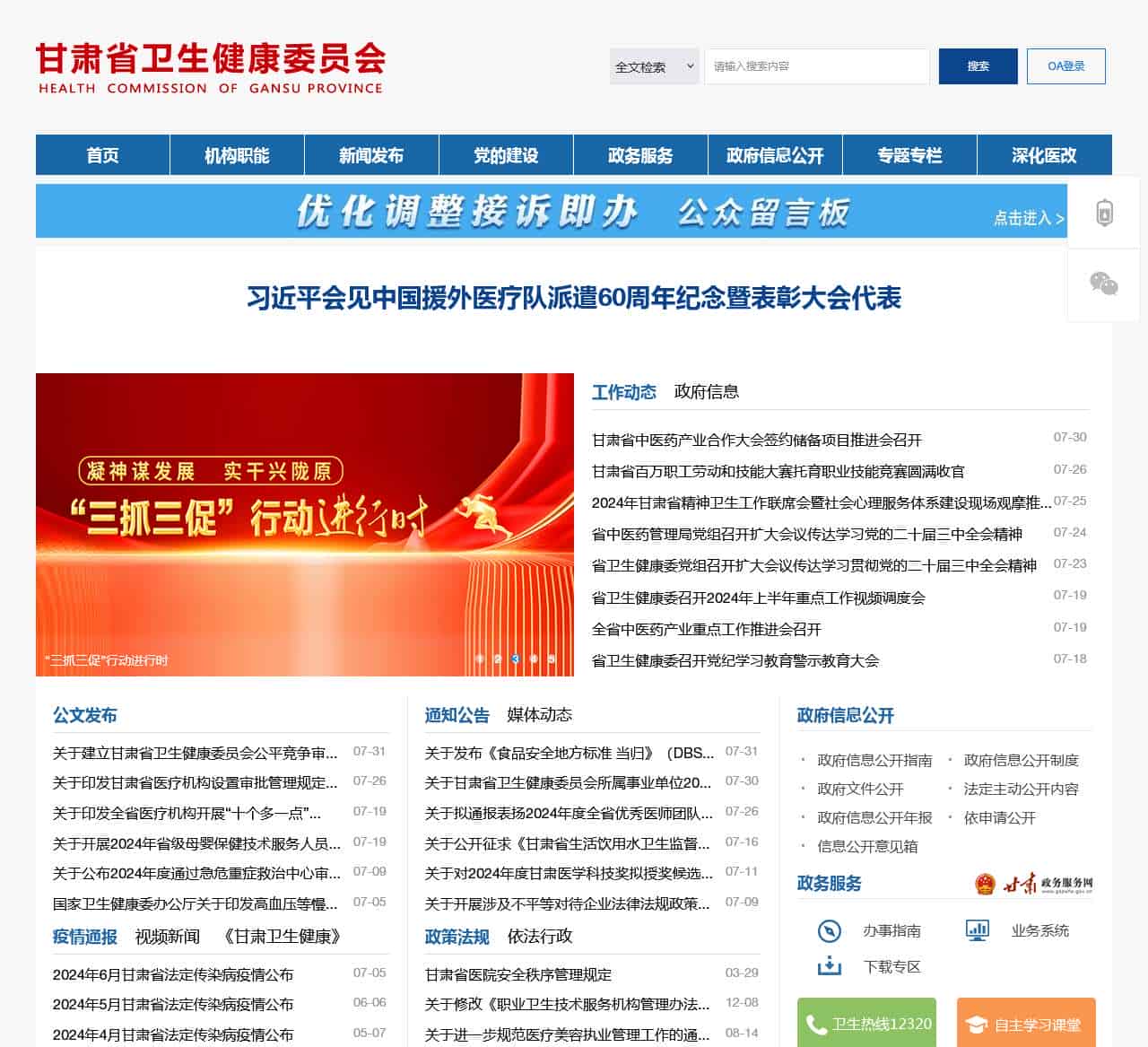The height and width of the screenshot is (1047, 1148).
Task: Select carousel slide indicator number 5
Action: 552,658
